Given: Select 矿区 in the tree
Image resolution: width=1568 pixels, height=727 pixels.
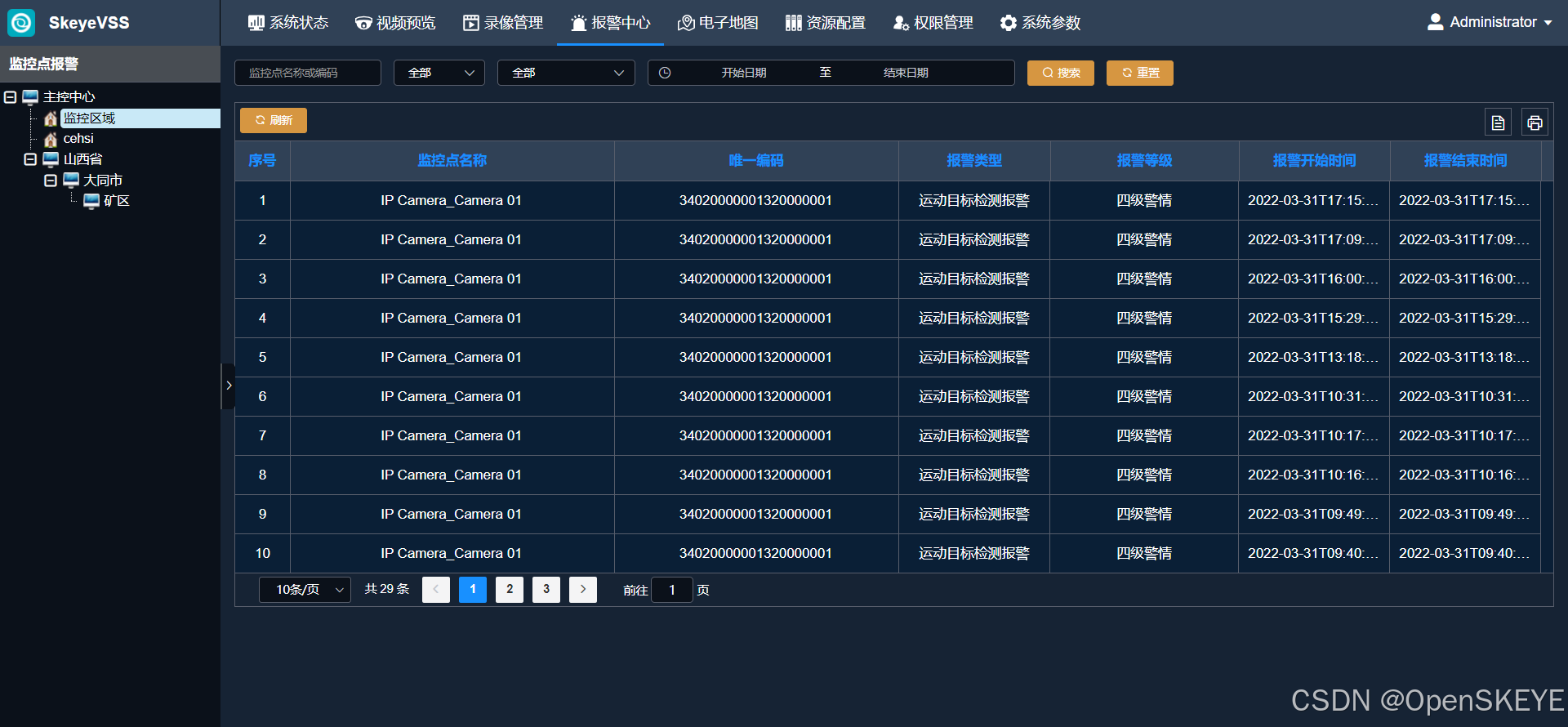Looking at the screenshot, I should [x=116, y=201].
